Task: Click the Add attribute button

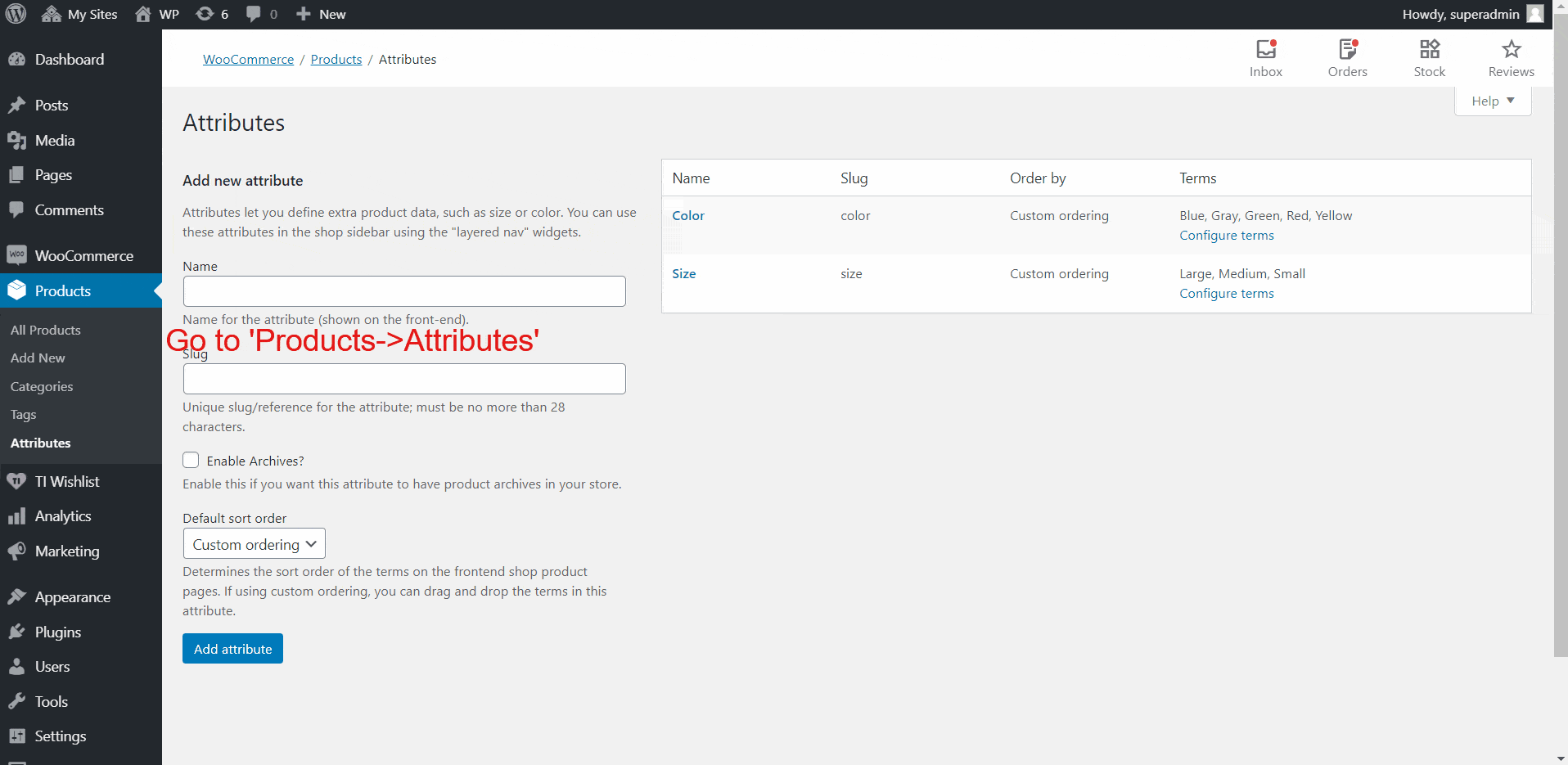Action: point(232,649)
